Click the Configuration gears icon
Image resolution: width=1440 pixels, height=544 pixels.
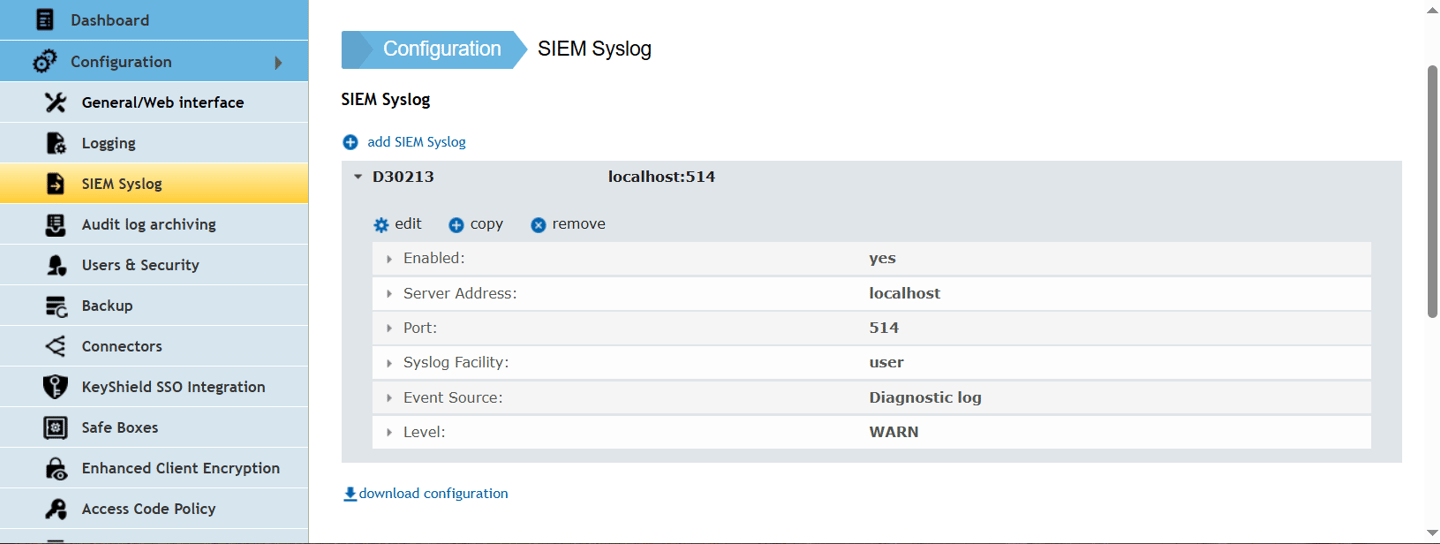click(44, 62)
